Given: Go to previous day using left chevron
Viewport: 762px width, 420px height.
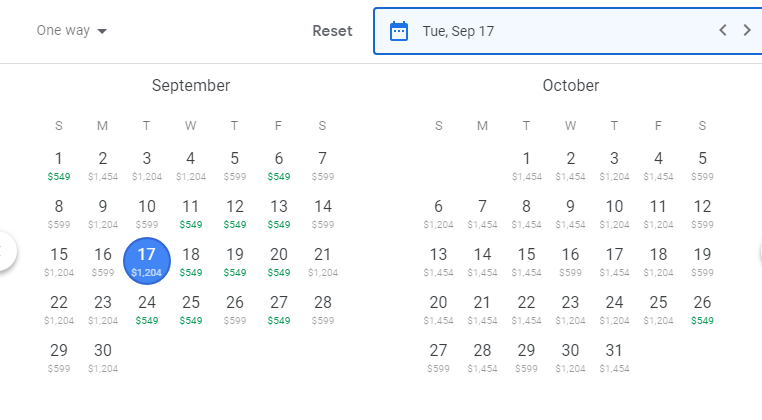Looking at the screenshot, I should click(x=723, y=31).
